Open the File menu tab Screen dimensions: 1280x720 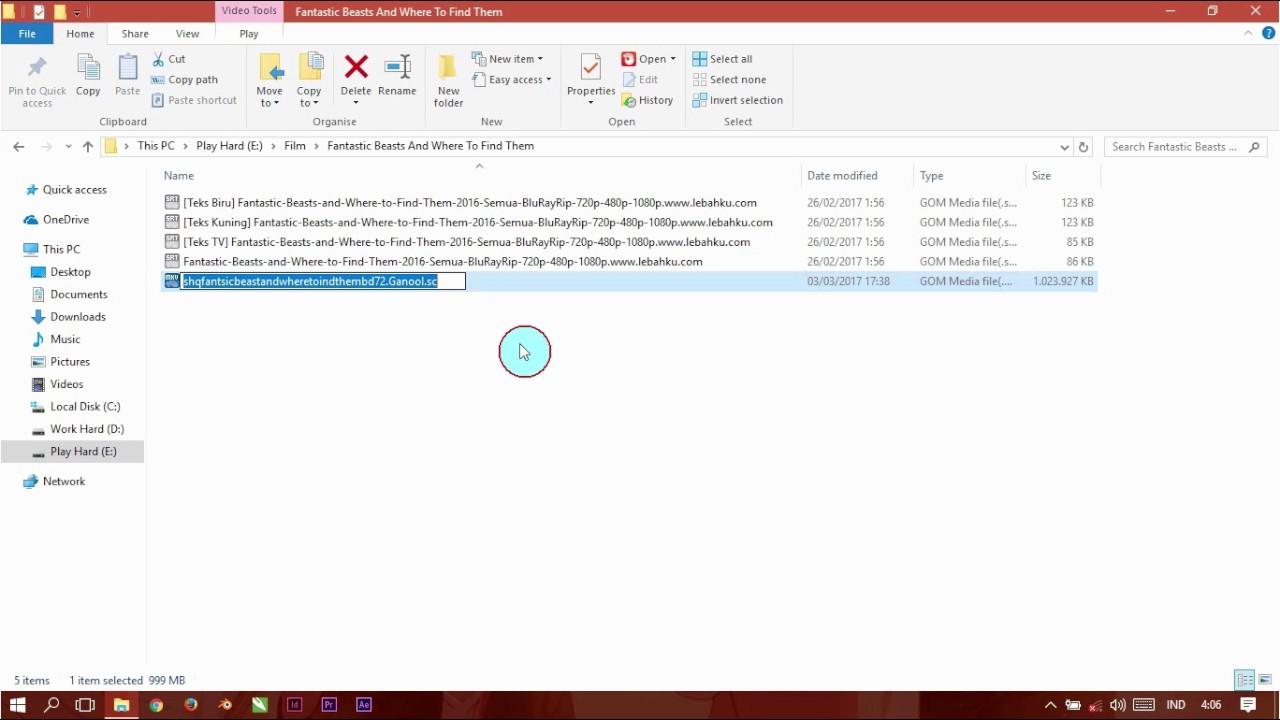pos(27,33)
